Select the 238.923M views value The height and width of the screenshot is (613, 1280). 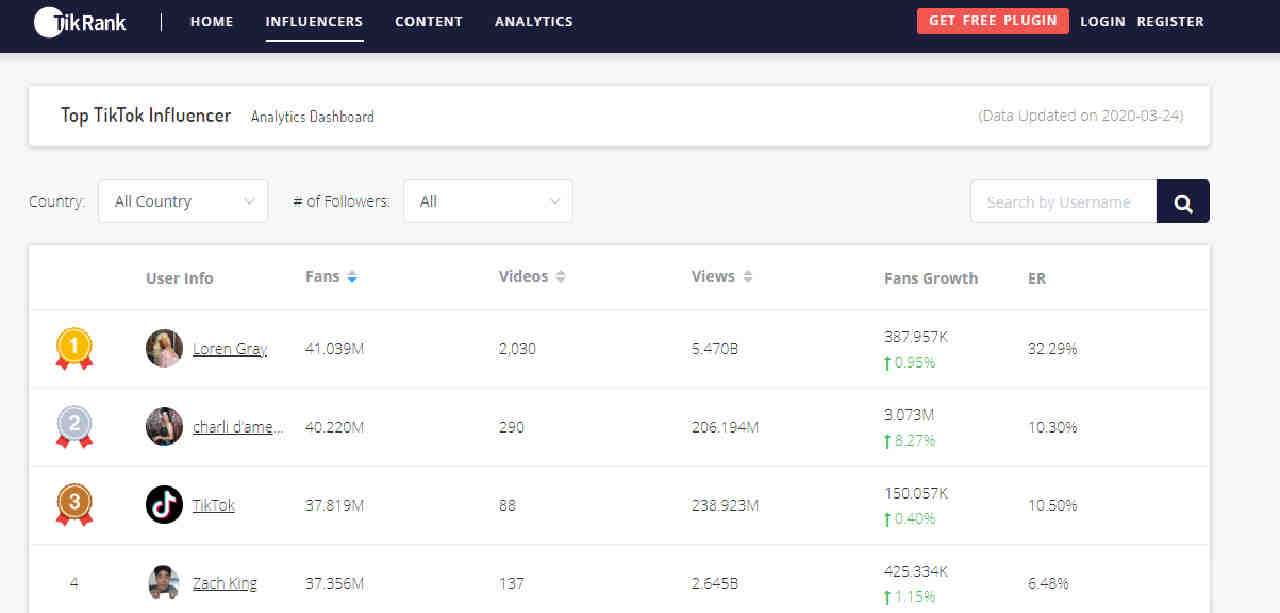725,505
